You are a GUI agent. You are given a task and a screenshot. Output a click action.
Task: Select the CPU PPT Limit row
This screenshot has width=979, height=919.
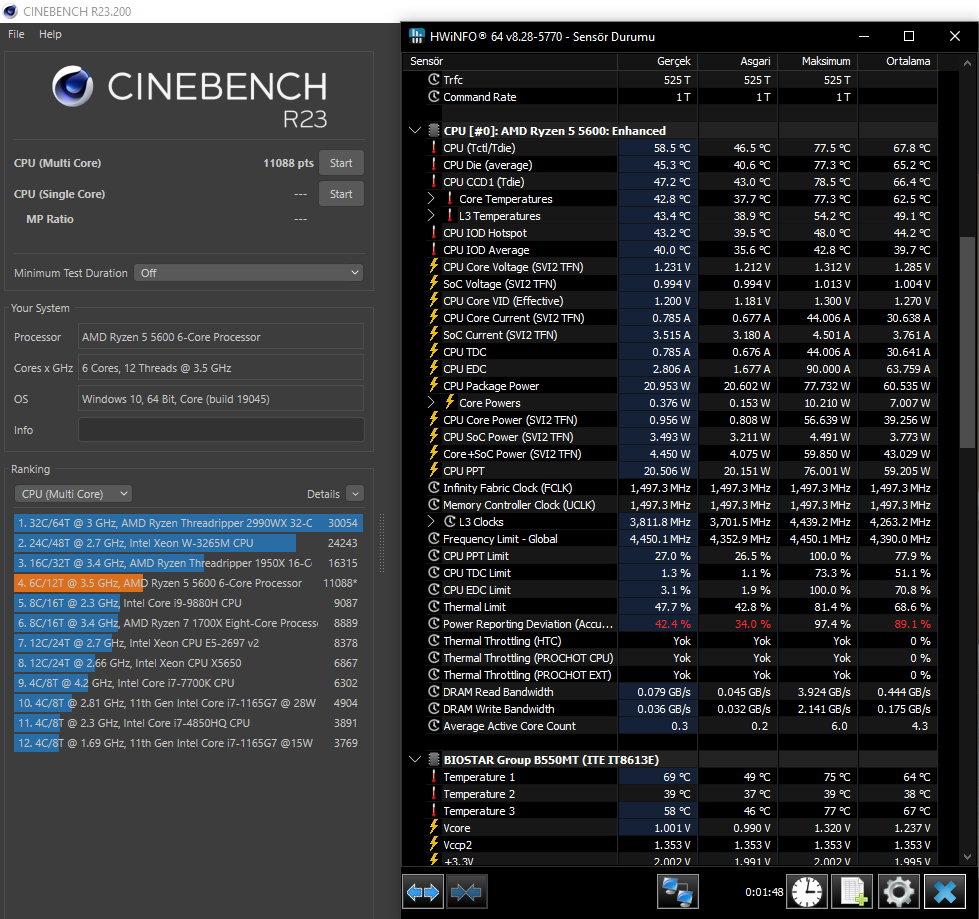tap(671, 556)
